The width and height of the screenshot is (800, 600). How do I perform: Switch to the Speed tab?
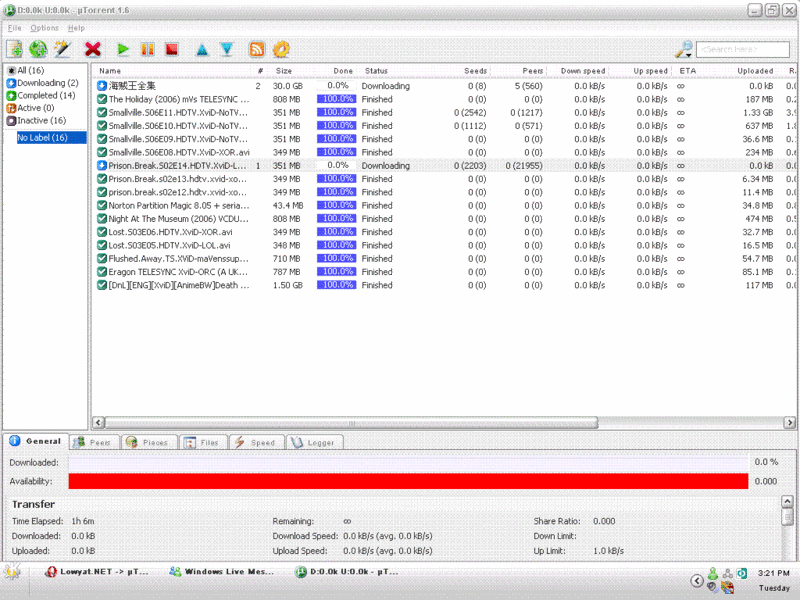(256, 443)
